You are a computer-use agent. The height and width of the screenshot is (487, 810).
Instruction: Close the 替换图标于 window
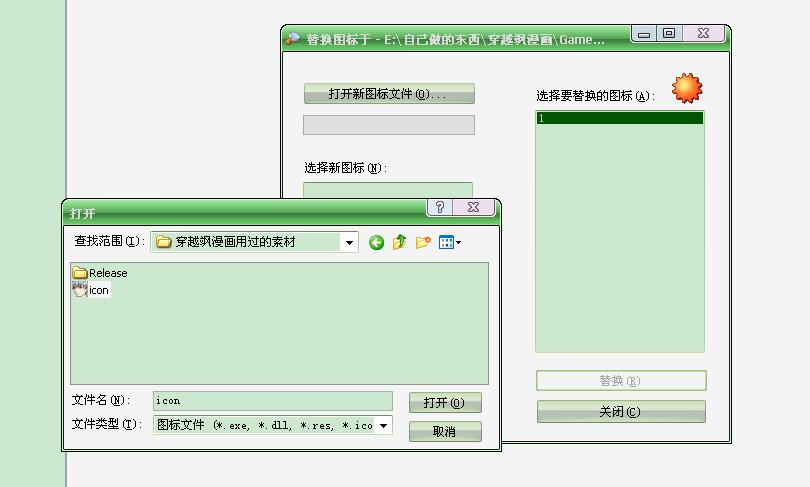pos(703,34)
